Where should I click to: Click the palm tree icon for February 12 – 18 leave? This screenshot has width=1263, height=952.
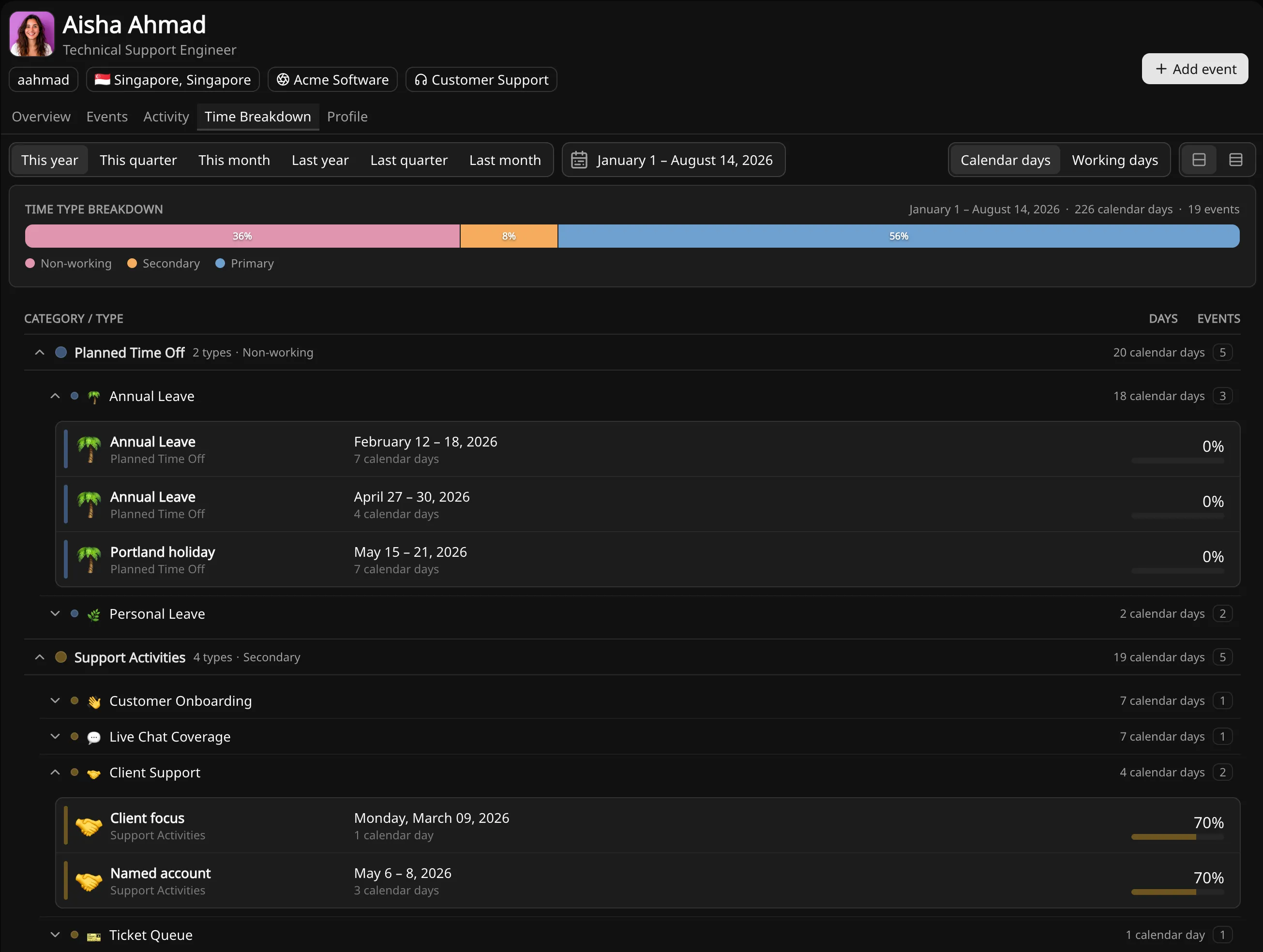tap(89, 449)
